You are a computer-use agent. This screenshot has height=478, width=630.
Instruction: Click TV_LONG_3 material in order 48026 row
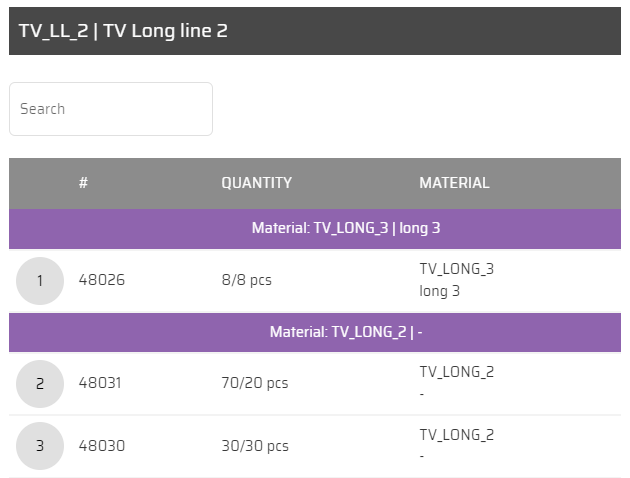(456, 269)
